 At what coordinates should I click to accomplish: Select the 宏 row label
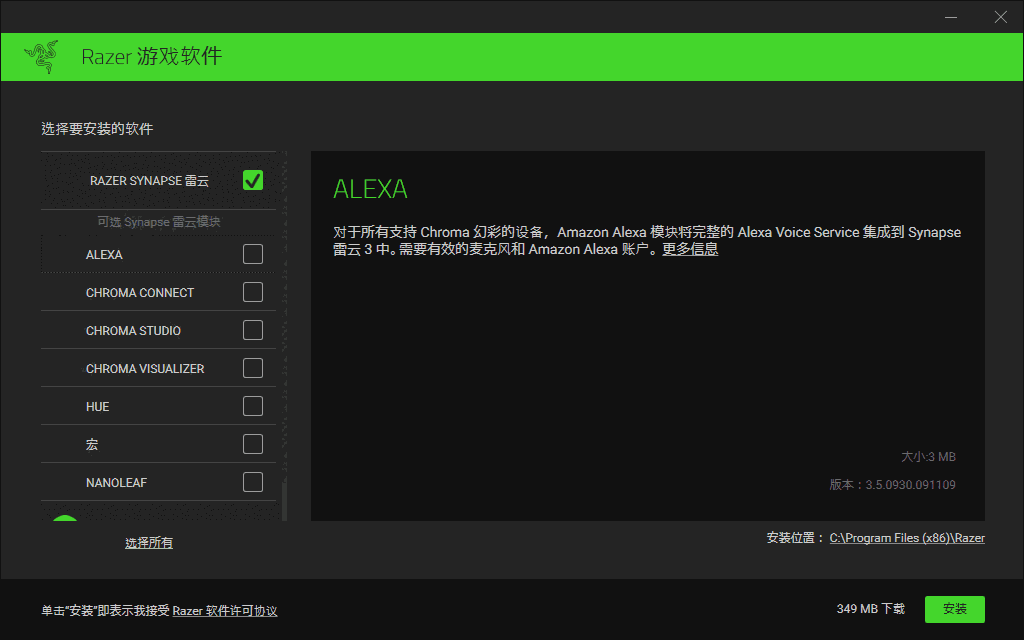(92, 445)
